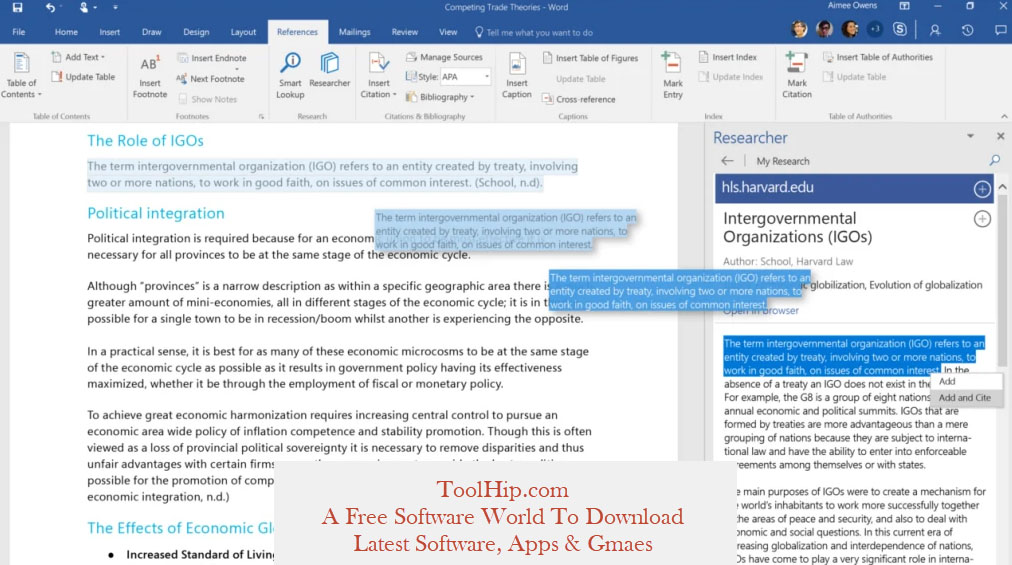Click Update Table in Table of Contents group

[x=83, y=77]
